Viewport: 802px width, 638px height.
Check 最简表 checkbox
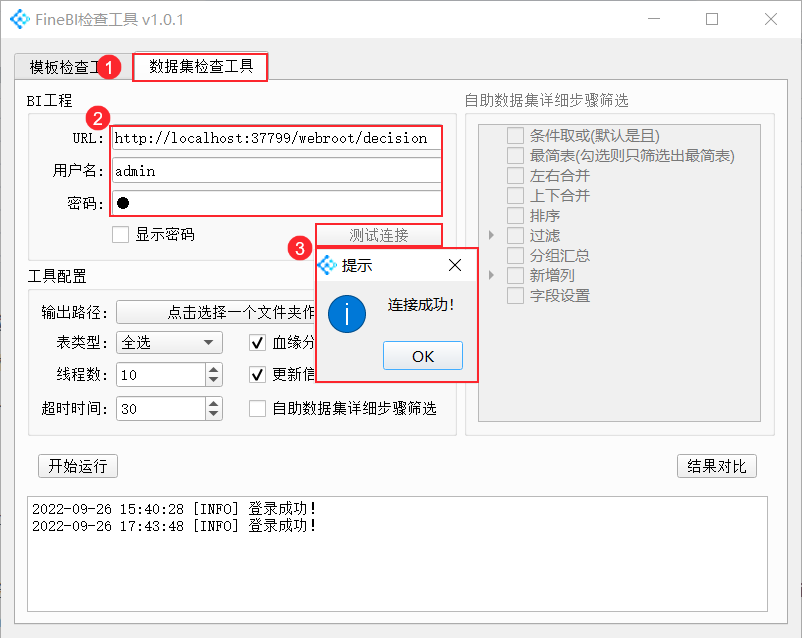coord(516,156)
